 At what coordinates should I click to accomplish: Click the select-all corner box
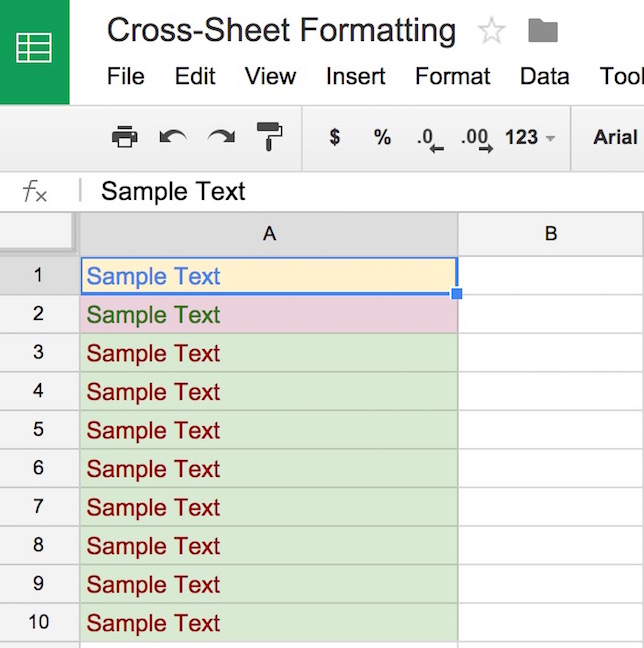tap(38, 233)
